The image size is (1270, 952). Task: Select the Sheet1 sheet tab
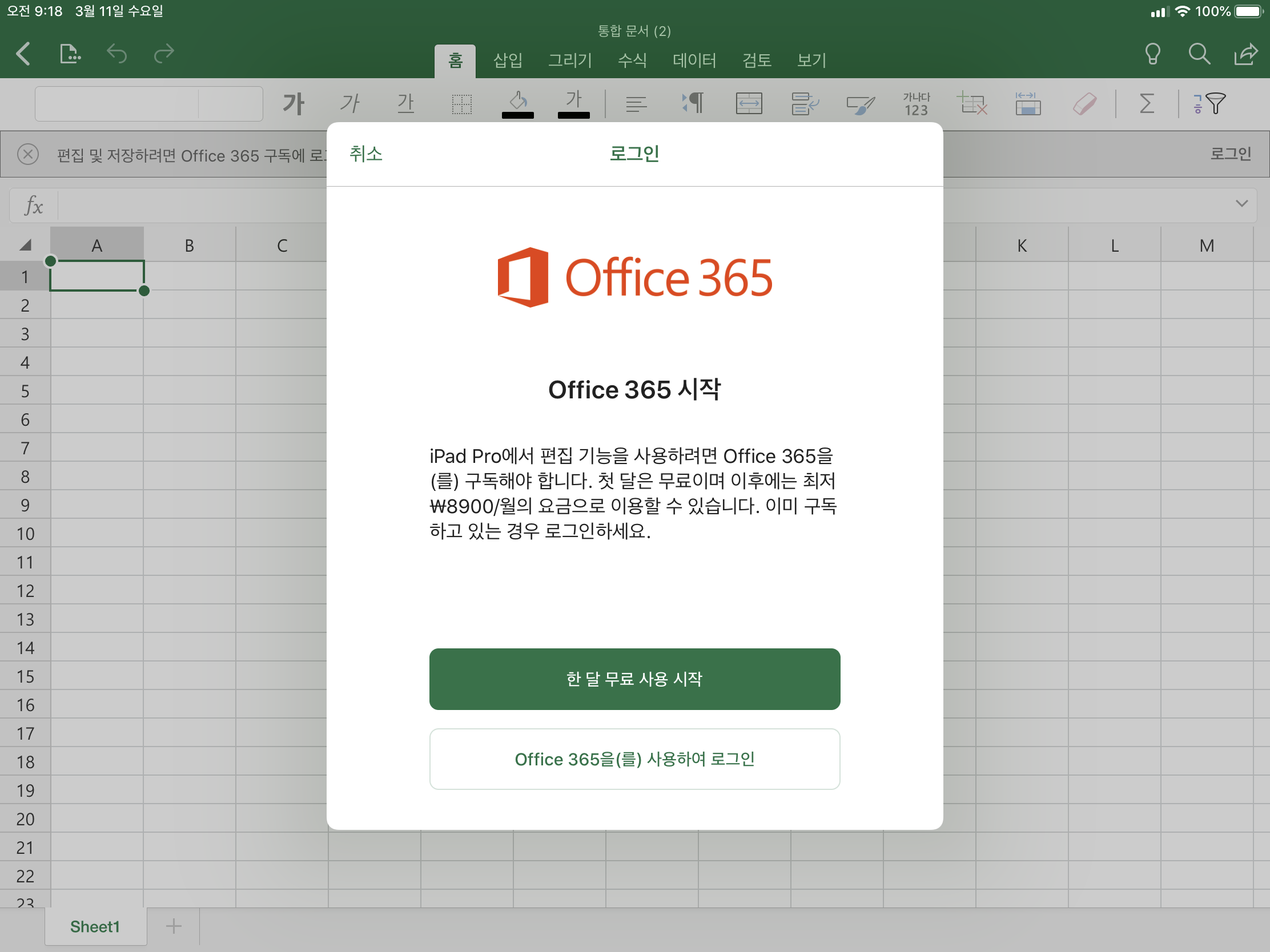95,926
